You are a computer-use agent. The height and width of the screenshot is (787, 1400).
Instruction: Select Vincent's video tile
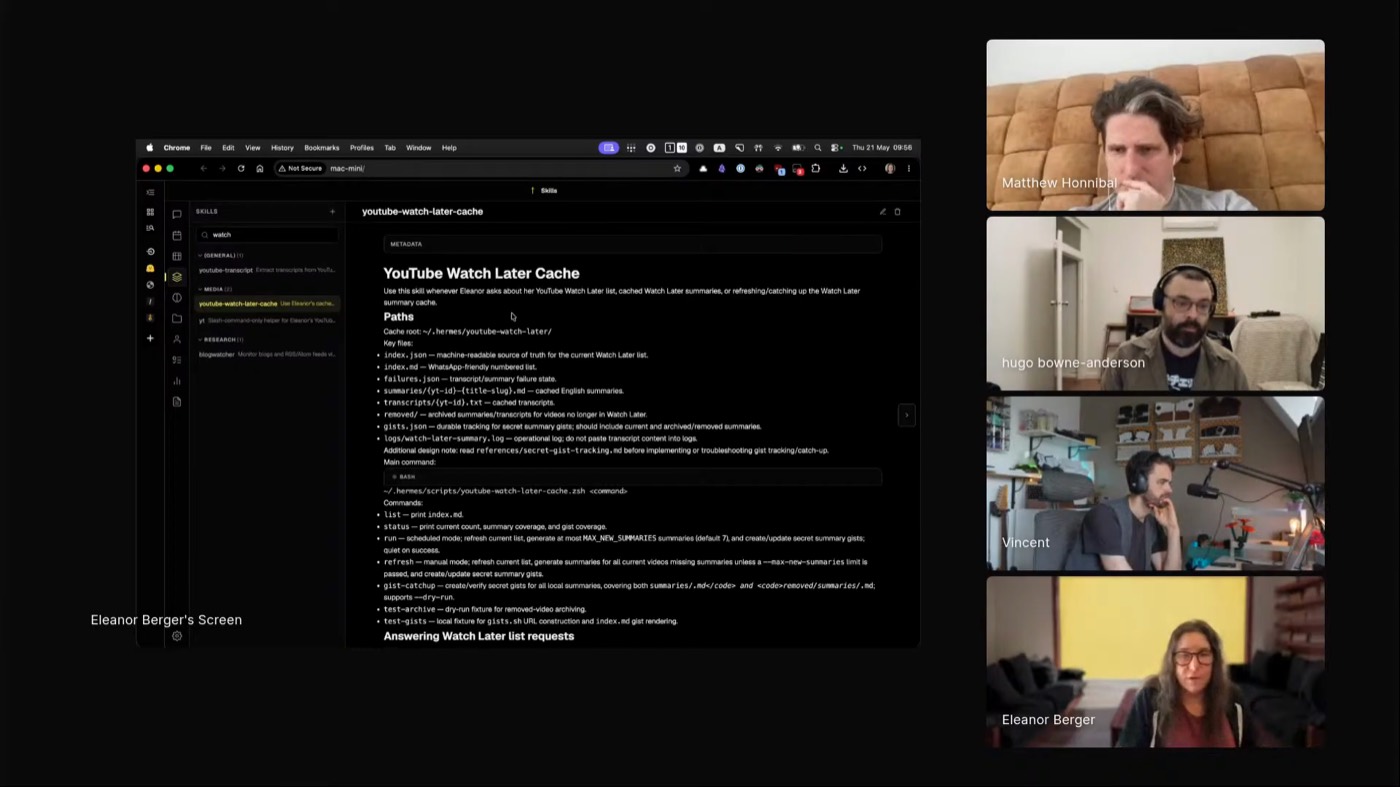[x=1155, y=484]
